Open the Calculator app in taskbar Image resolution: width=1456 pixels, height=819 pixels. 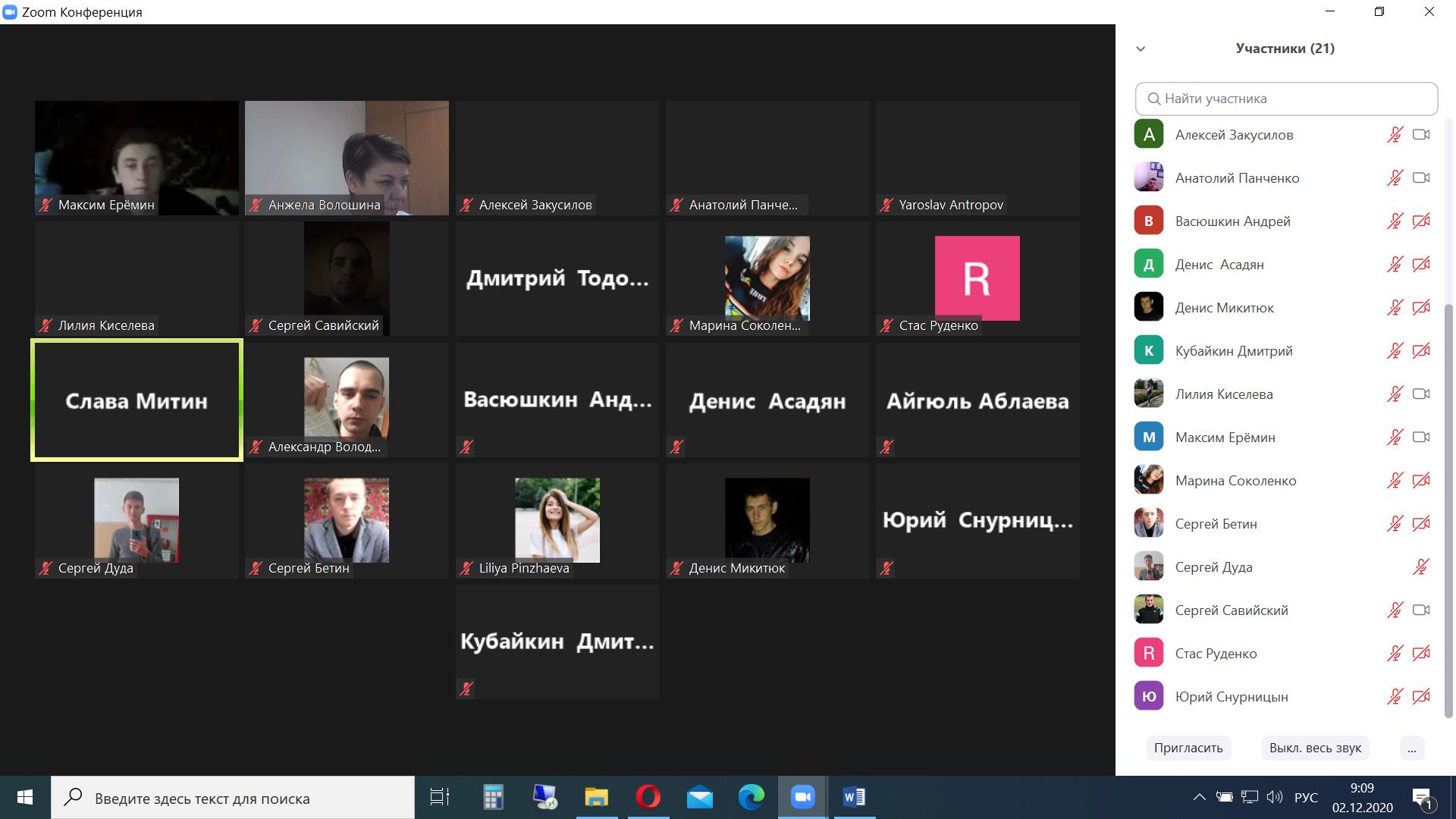[493, 797]
